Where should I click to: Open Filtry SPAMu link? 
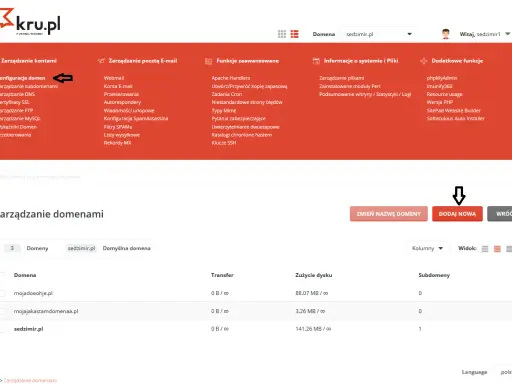coord(118,127)
